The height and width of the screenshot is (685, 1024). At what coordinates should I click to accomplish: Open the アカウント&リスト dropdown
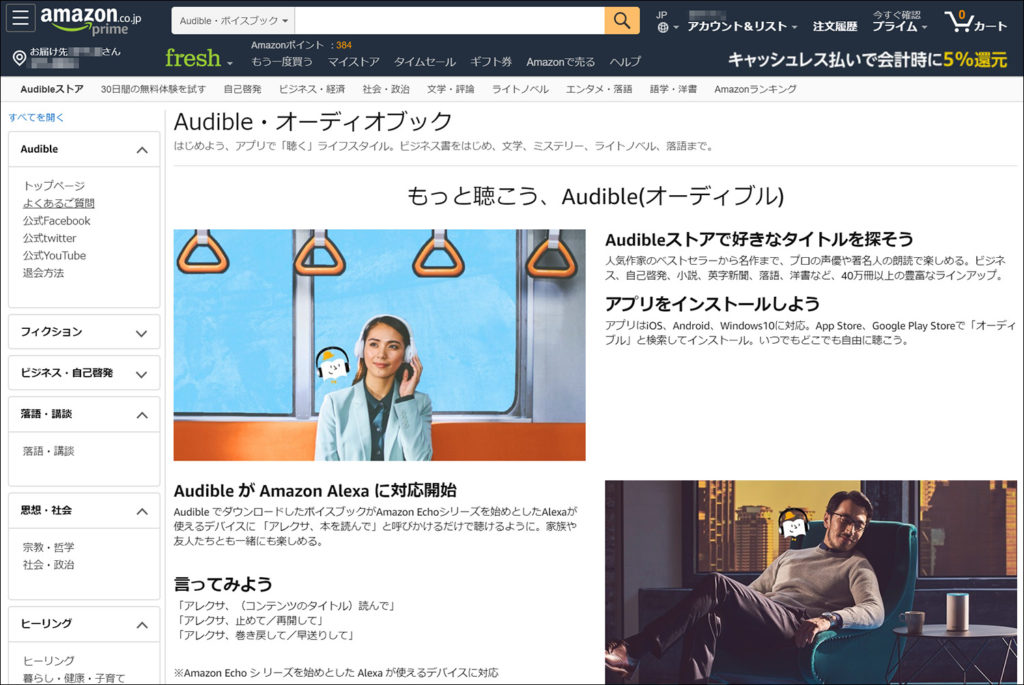click(742, 26)
